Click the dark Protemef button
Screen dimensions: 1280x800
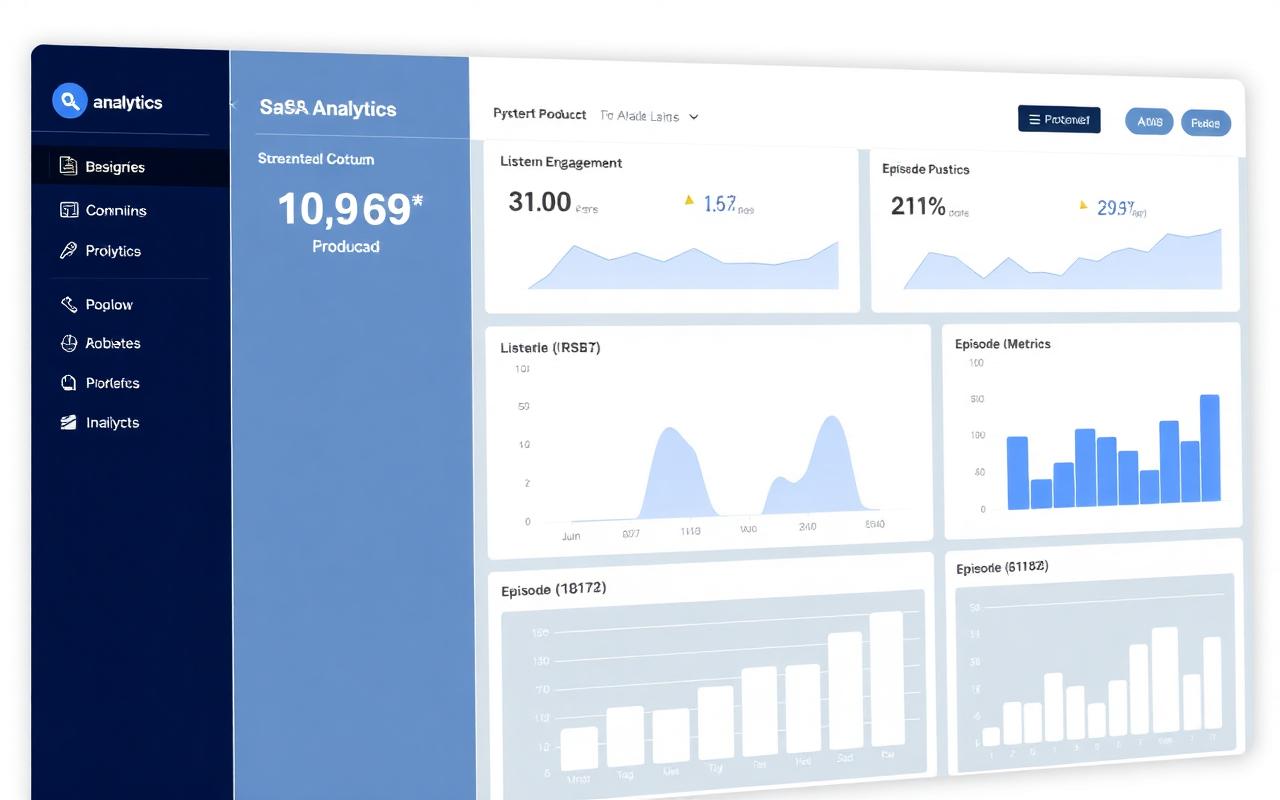(1059, 120)
